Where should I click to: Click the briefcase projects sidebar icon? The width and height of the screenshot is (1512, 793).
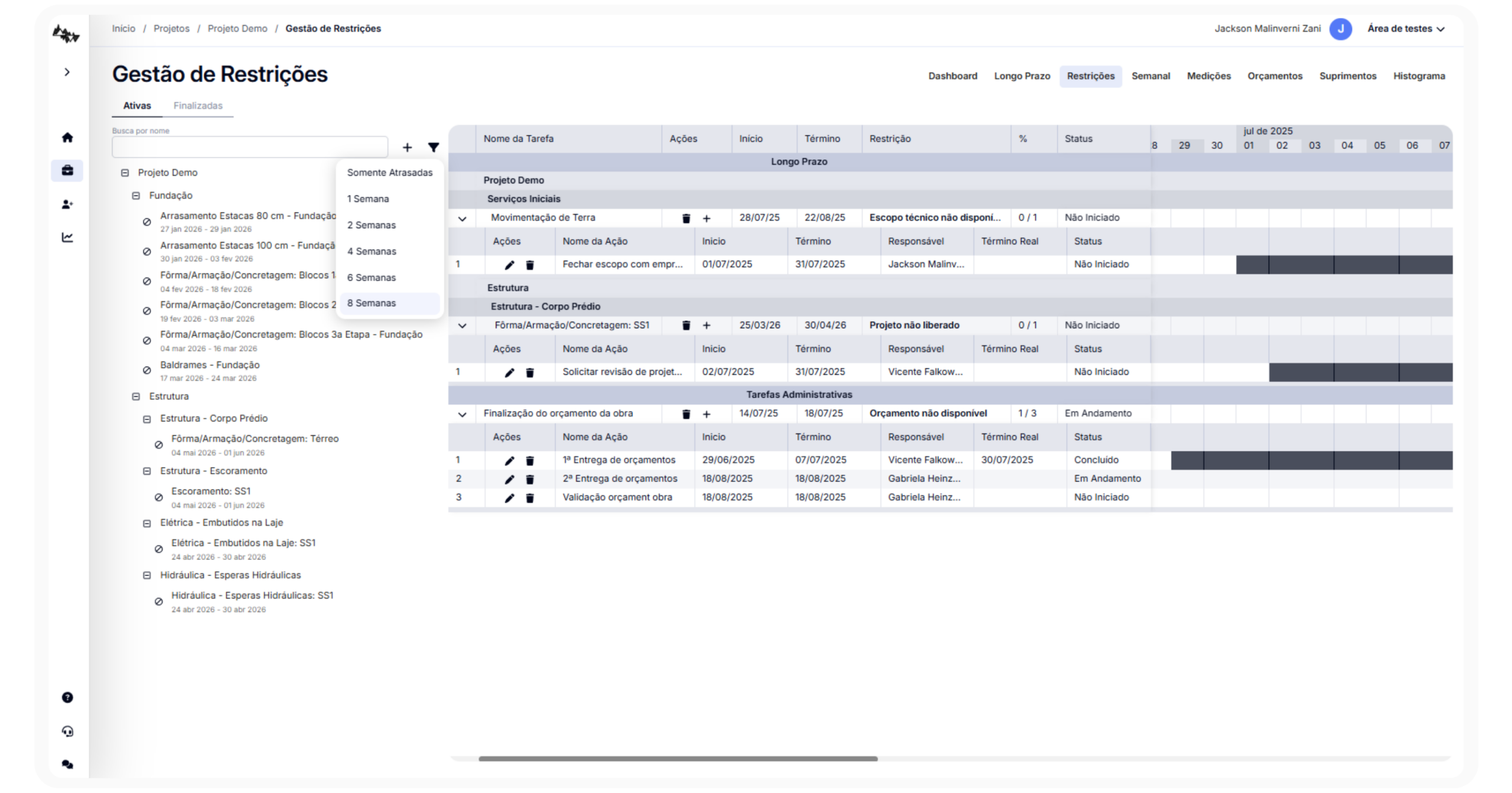[x=67, y=171]
